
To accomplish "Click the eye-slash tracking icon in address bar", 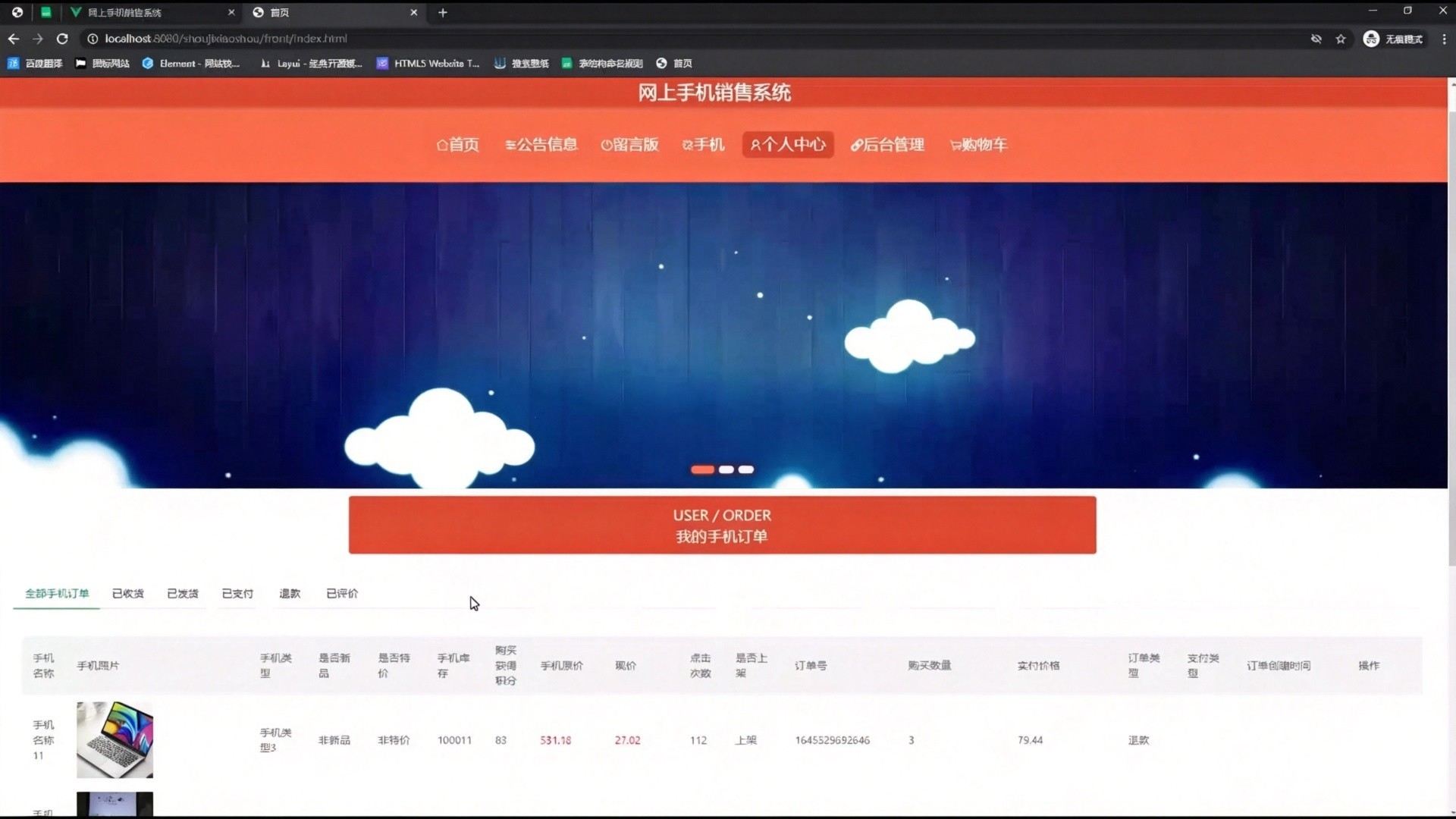I will [1316, 39].
